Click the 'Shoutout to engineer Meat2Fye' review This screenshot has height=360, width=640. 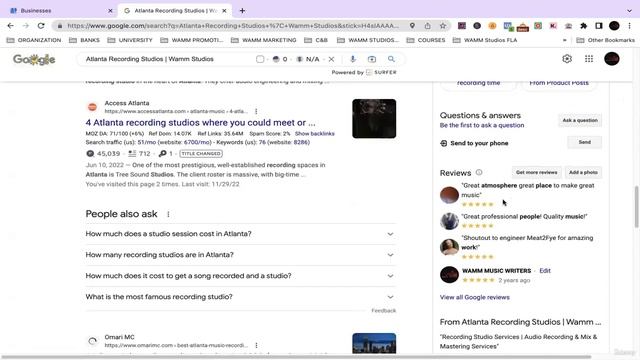pyautogui.click(x=527, y=242)
